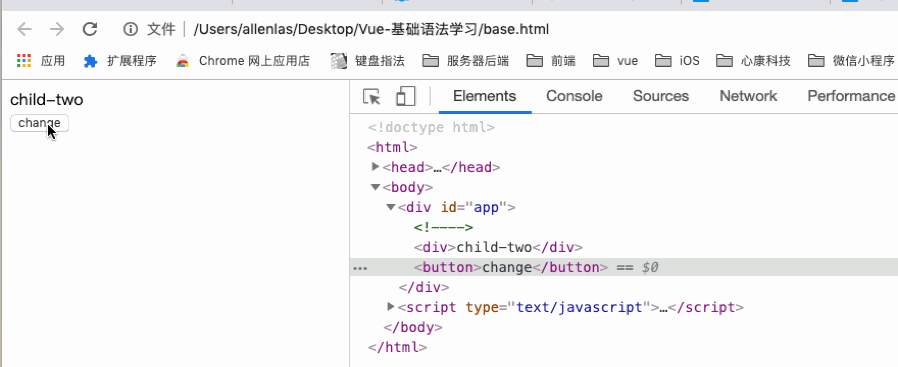Switch to the Console tab
This screenshot has width=898, height=367.
pyautogui.click(x=574, y=96)
